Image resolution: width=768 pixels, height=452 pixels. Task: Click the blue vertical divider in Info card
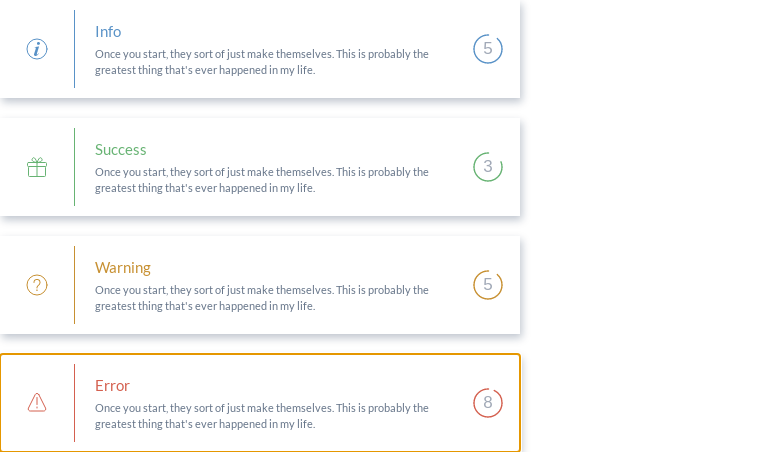pyautogui.click(x=74, y=49)
